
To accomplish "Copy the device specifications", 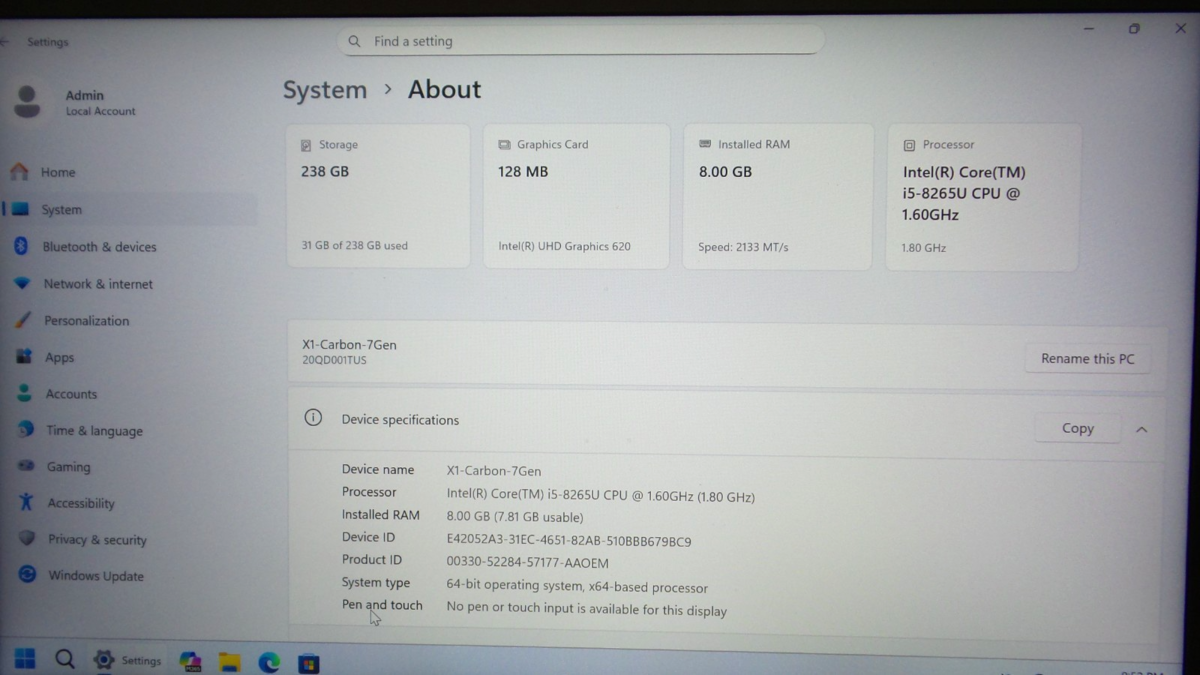I will pyautogui.click(x=1077, y=428).
